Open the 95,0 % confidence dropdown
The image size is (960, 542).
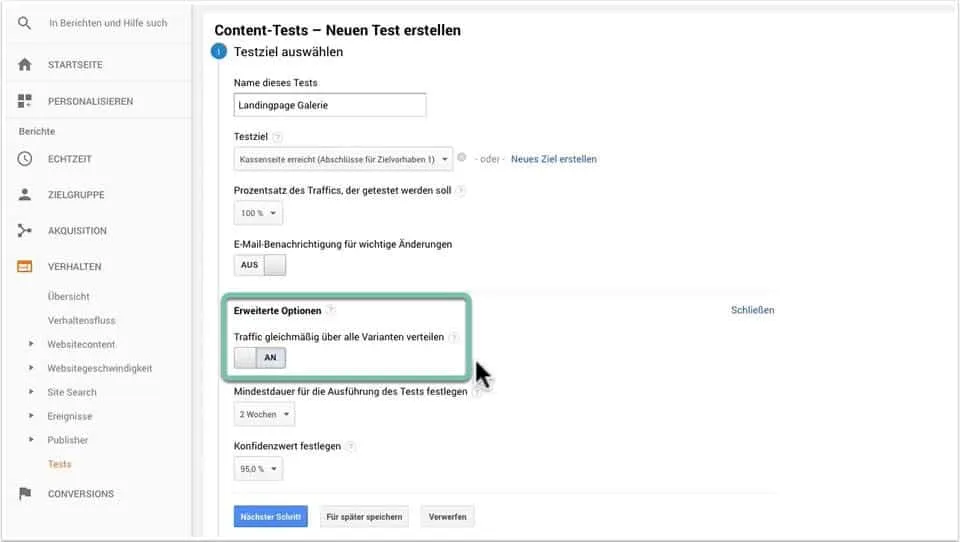258,469
